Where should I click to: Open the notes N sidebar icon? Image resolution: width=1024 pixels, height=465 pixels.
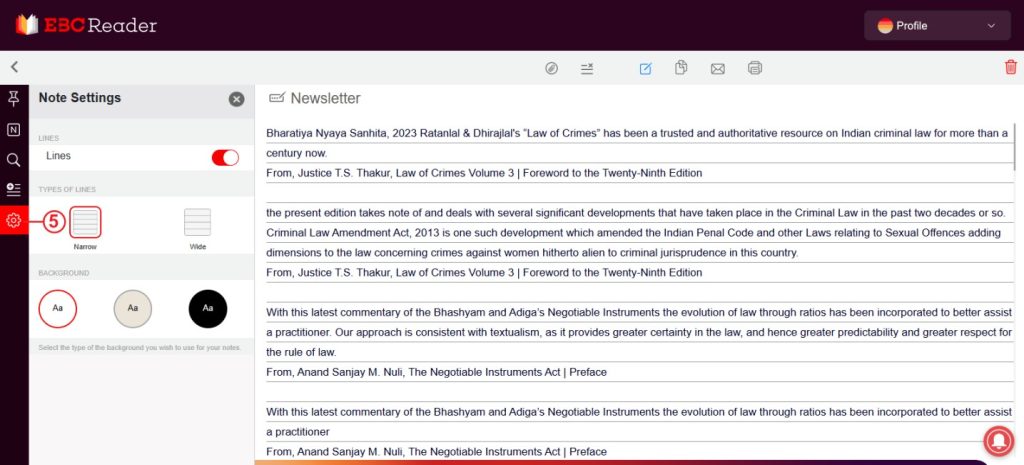coord(14,129)
